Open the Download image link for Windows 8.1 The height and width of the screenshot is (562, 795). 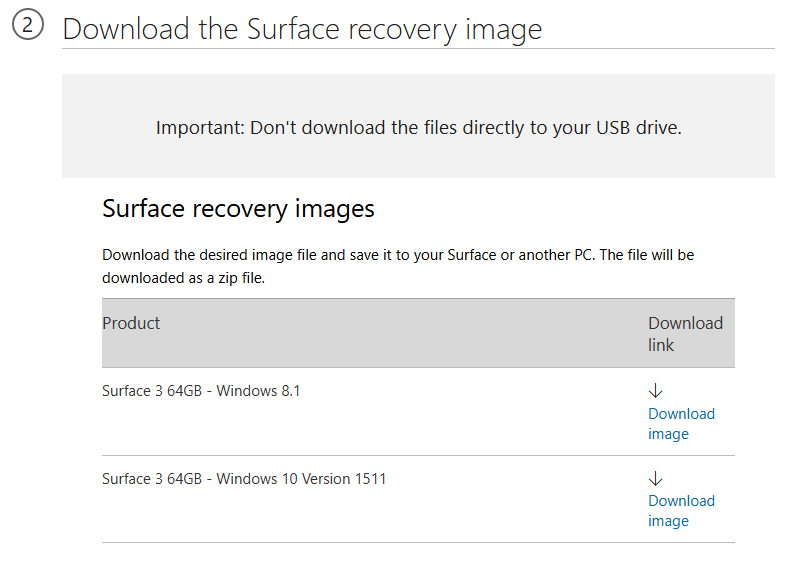point(681,424)
